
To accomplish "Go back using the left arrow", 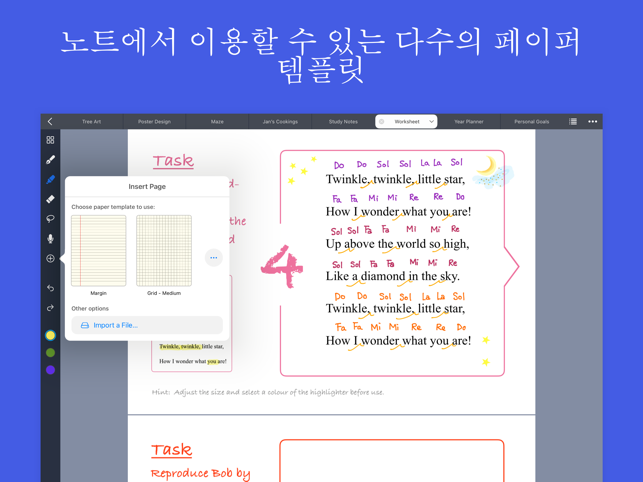I will (50, 121).
